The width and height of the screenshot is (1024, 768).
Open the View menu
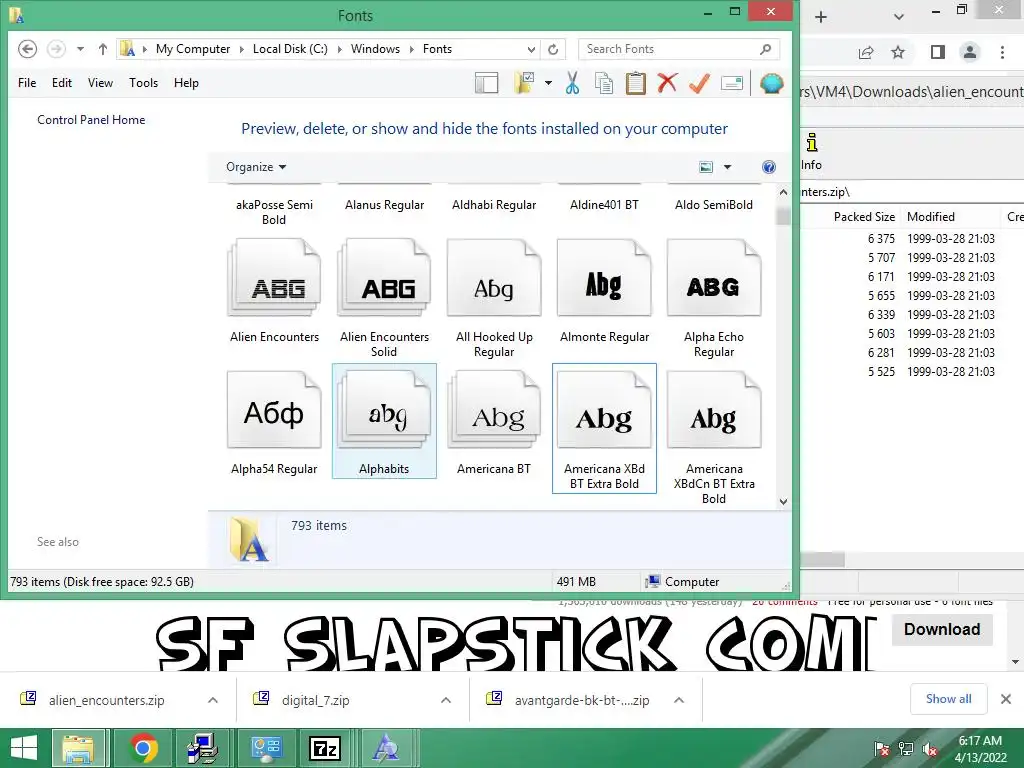point(101,83)
